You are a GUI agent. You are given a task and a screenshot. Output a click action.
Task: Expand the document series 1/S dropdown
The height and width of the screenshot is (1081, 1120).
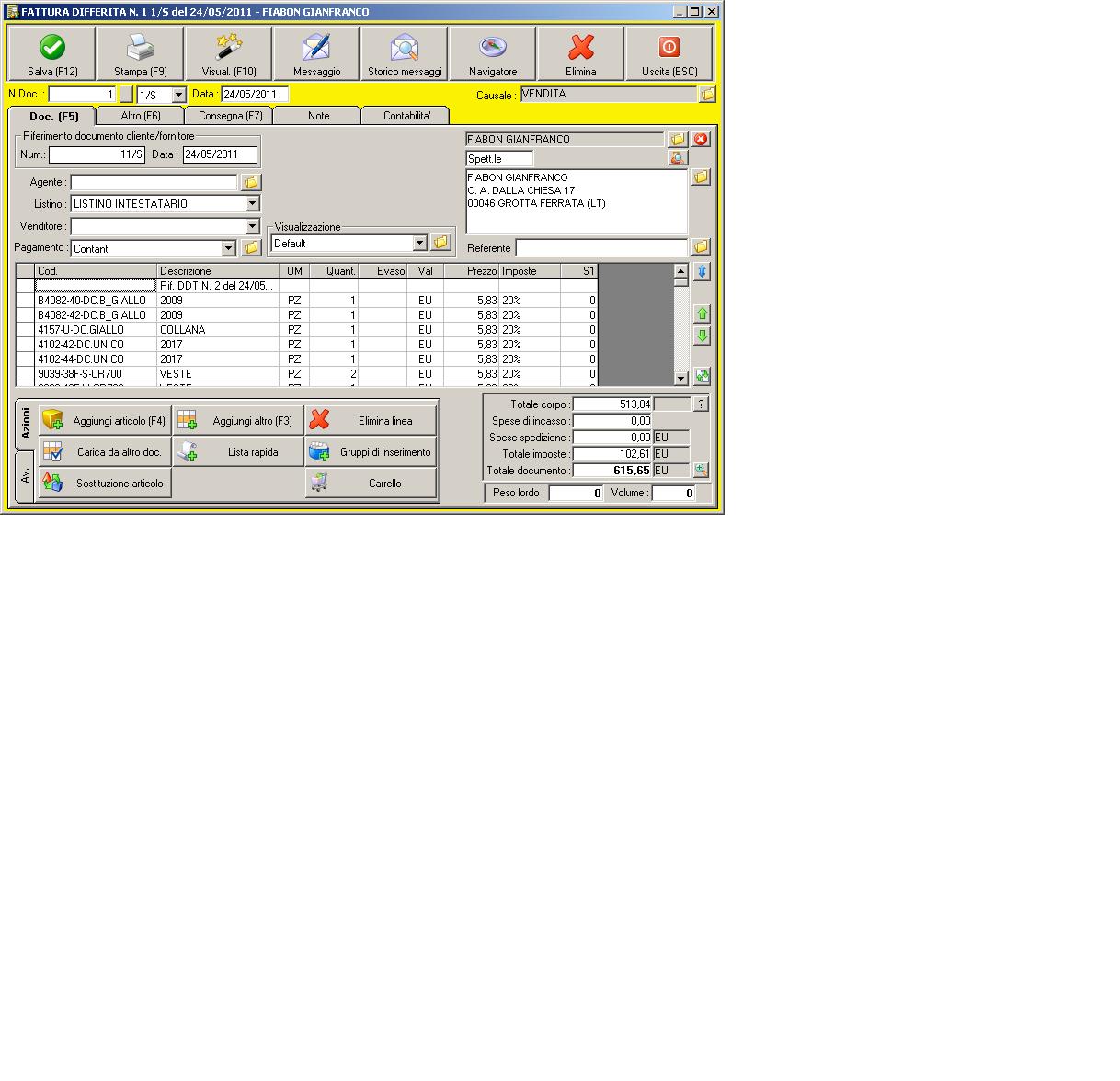[x=178, y=95]
